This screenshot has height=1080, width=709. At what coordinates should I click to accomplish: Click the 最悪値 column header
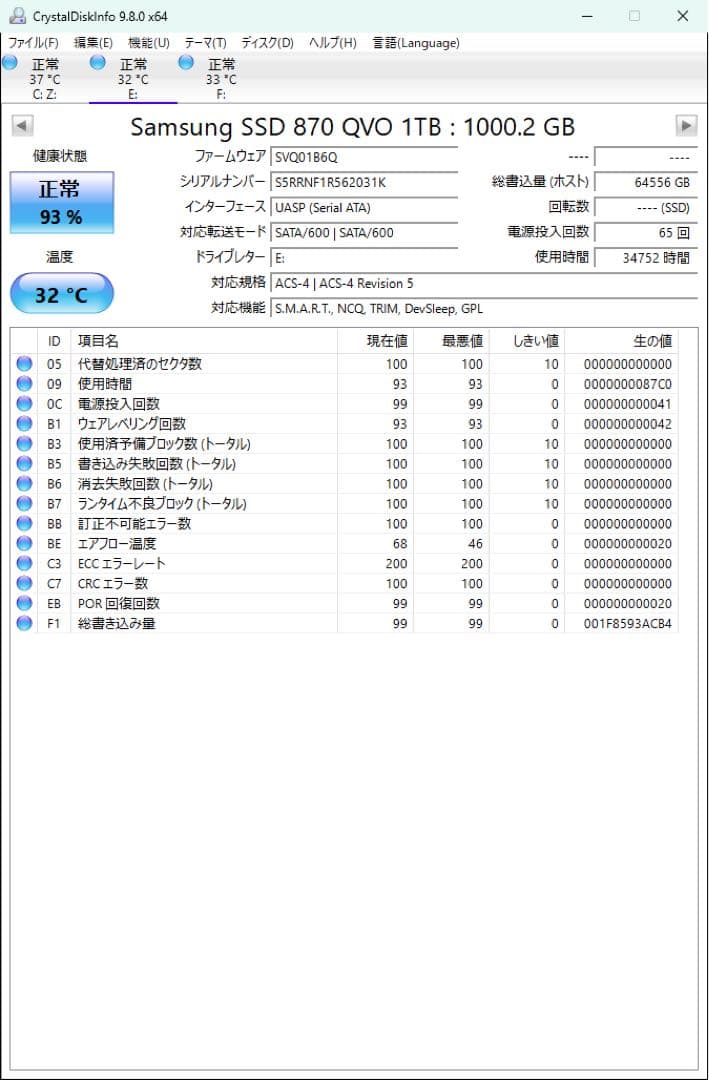point(451,341)
